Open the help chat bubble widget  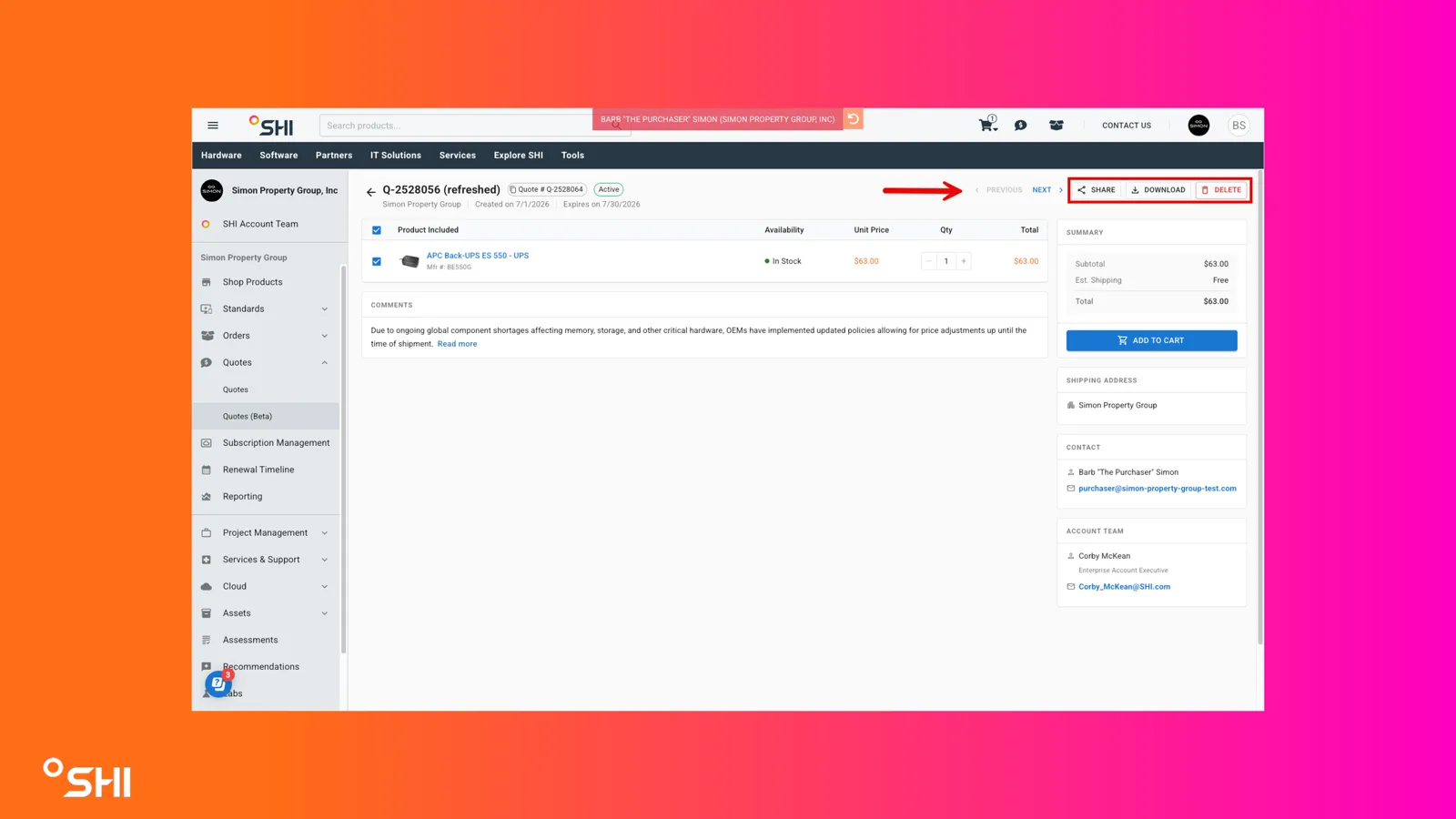(x=218, y=683)
